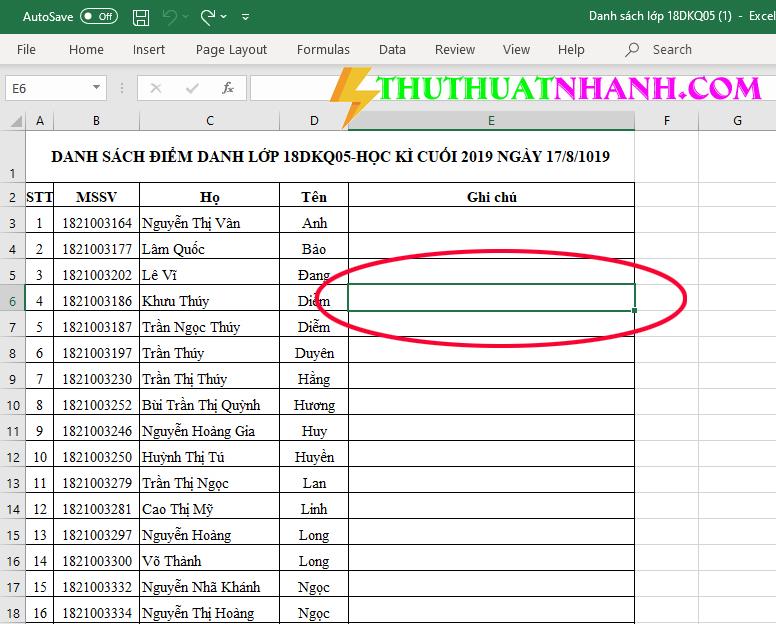Click the STT header cell

click(40, 195)
